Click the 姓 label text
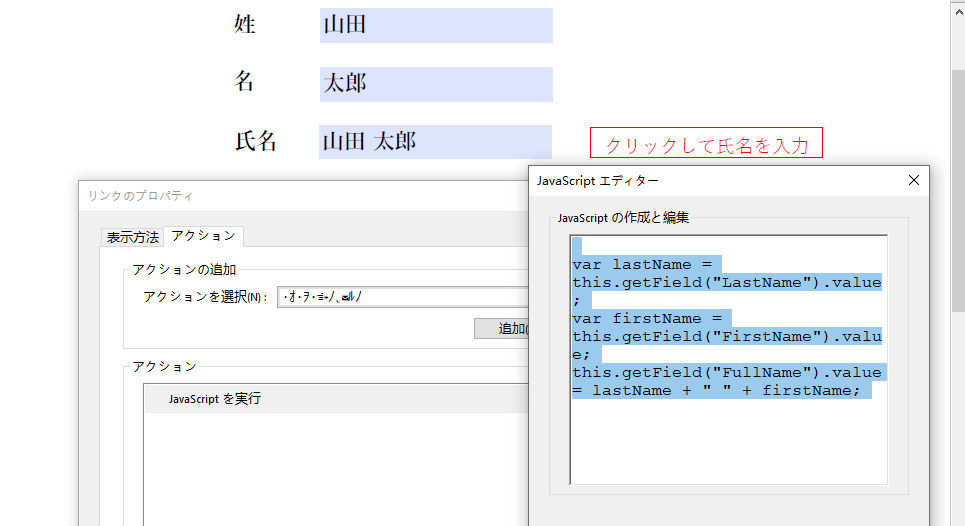 (x=244, y=24)
